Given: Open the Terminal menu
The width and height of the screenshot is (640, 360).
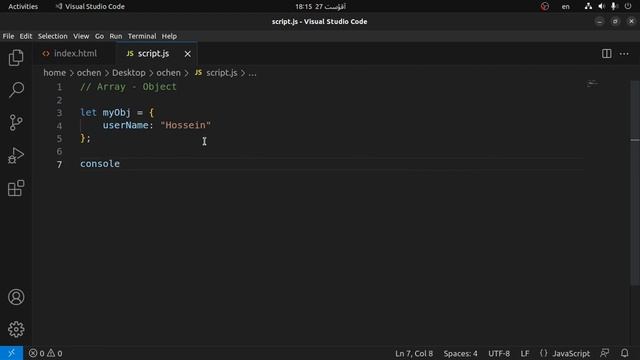Looking at the screenshot, I should click(142, 36).
